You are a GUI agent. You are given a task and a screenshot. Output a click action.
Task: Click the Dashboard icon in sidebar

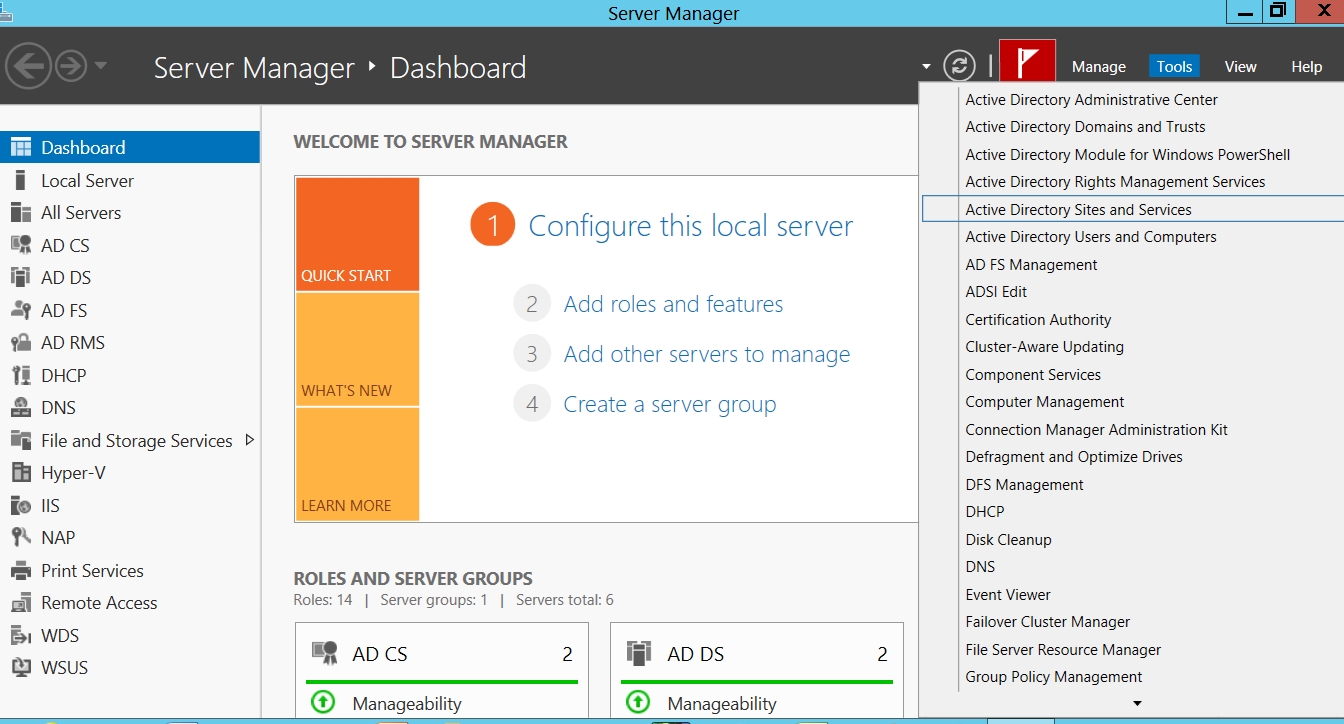tap(21, 148)
